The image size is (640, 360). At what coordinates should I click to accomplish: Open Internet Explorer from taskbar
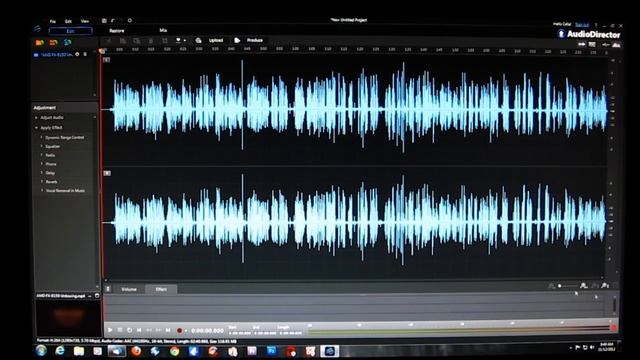click(60, 351)
